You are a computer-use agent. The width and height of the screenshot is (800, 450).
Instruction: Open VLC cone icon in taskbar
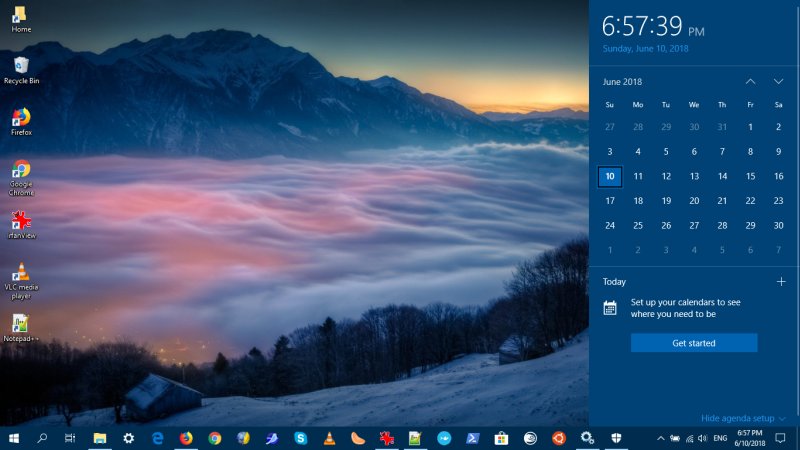330,438
